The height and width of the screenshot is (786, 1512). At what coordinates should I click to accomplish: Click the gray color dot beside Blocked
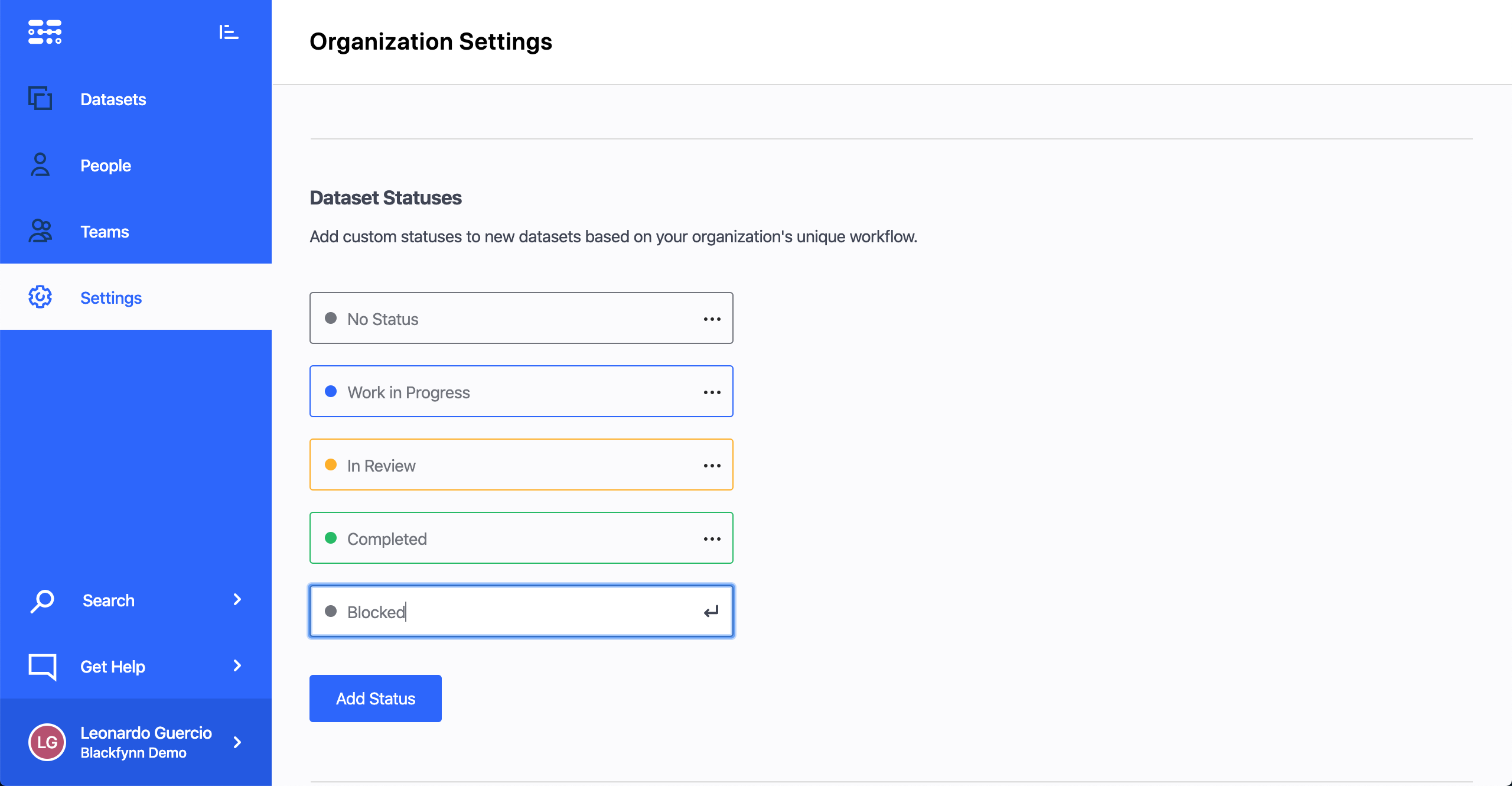(x=331, y=612)
